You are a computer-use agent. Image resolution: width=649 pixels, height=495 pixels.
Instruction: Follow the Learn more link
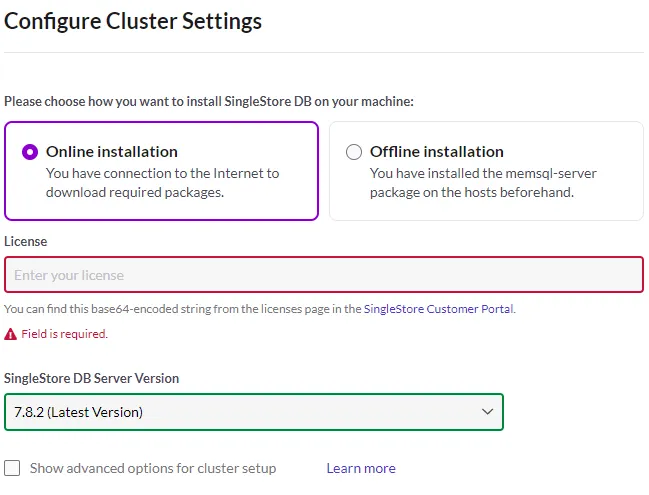click(360, 468)
